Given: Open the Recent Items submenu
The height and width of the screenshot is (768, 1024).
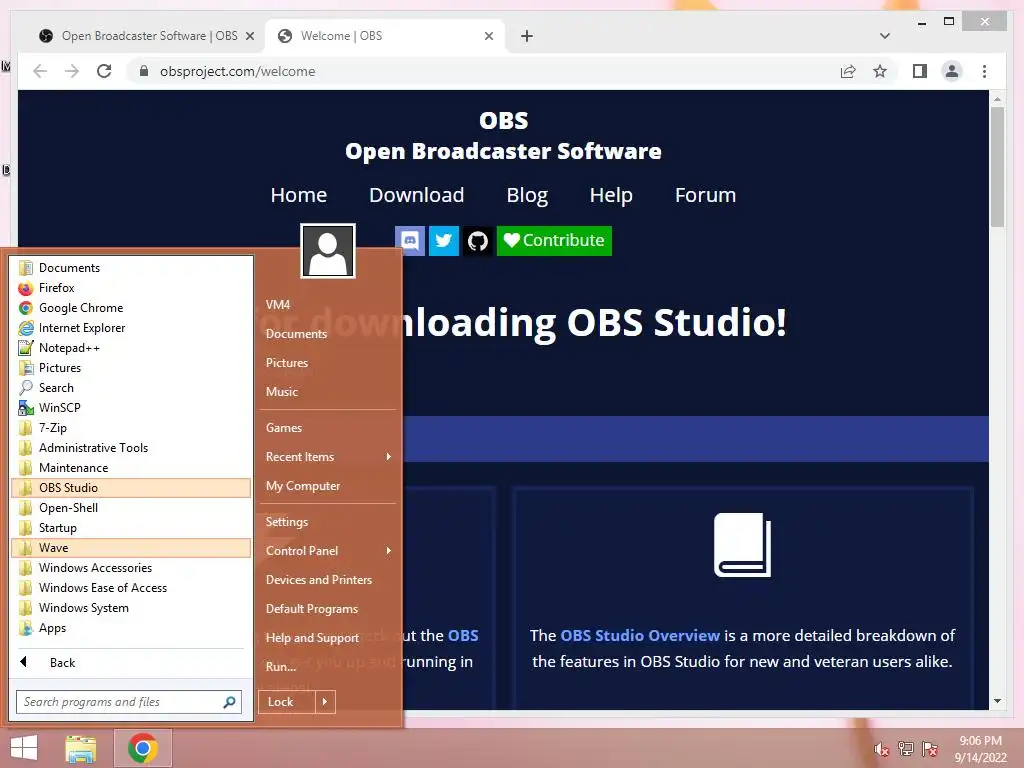Looking at the screenshot, I should click(328, 457).
